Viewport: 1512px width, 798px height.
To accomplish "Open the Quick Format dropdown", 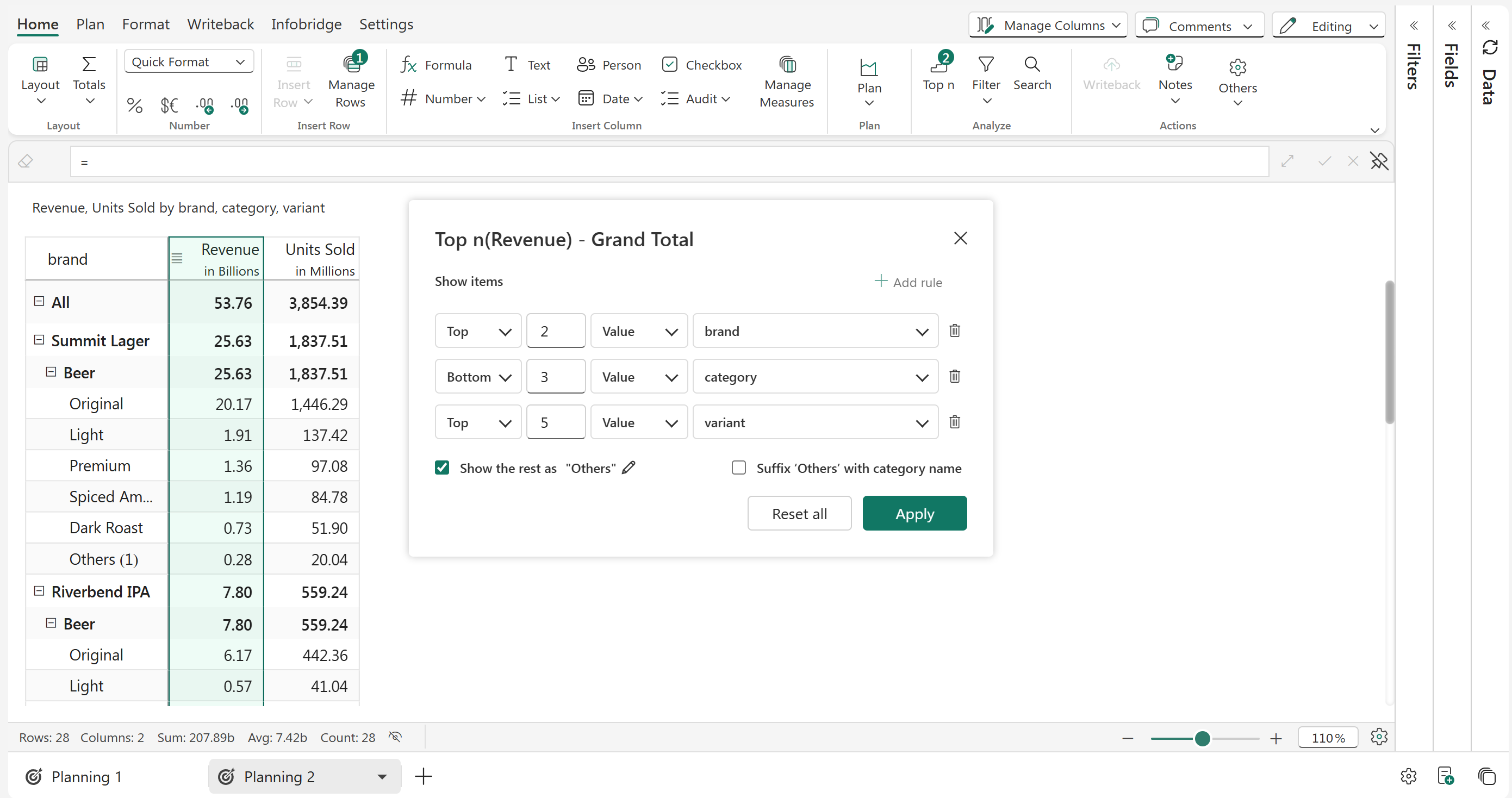I will 189,61.
